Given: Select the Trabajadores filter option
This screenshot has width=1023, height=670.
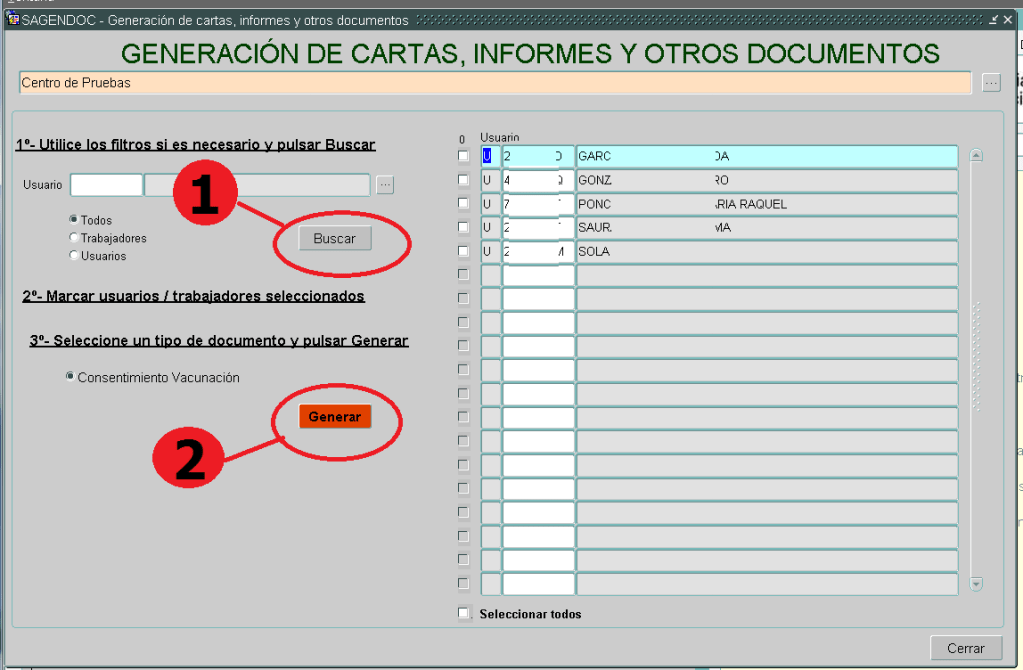Looking at the screenshot, I should point(73,238).
